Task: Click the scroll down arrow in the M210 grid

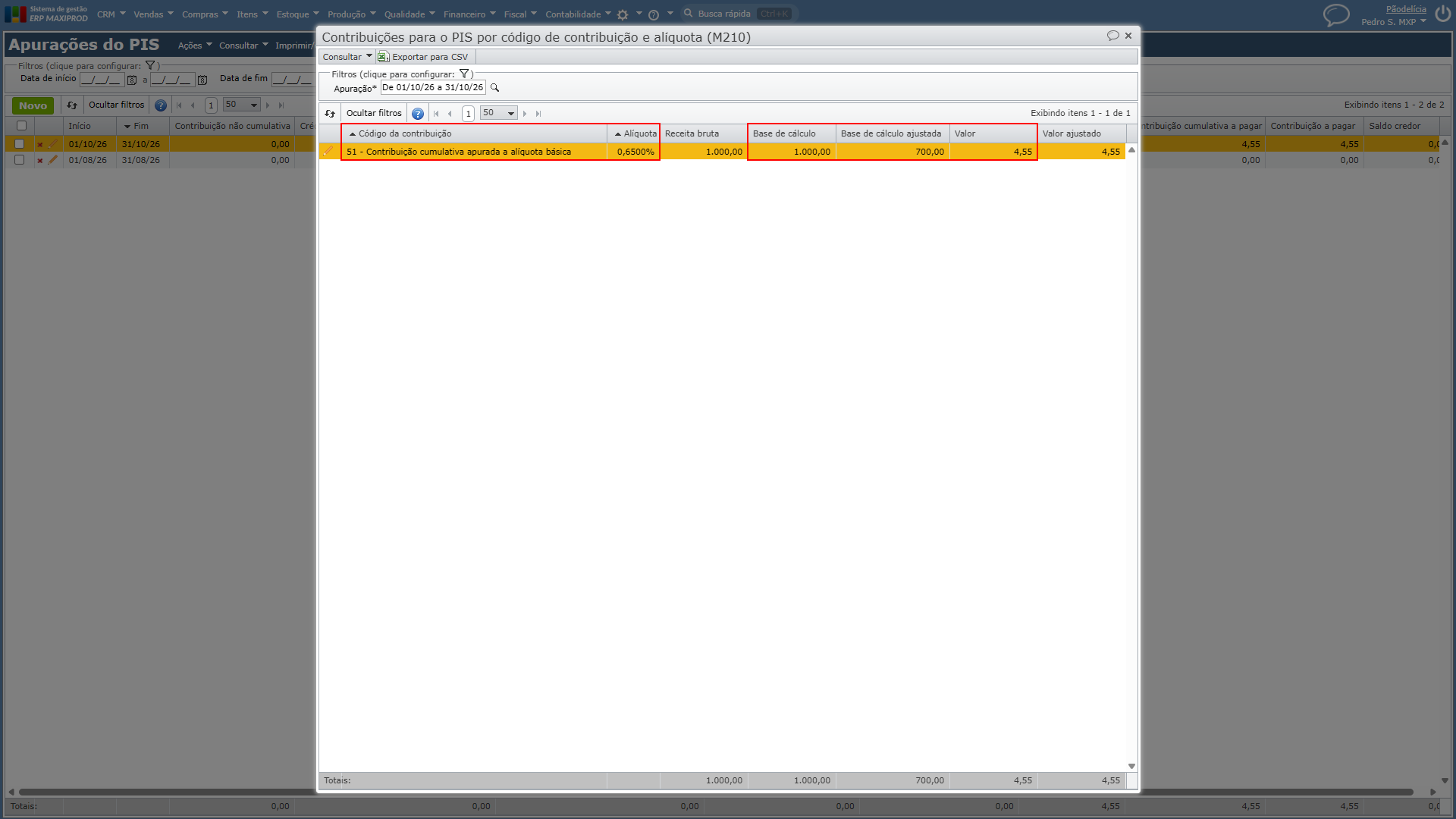Action: 1131,766
